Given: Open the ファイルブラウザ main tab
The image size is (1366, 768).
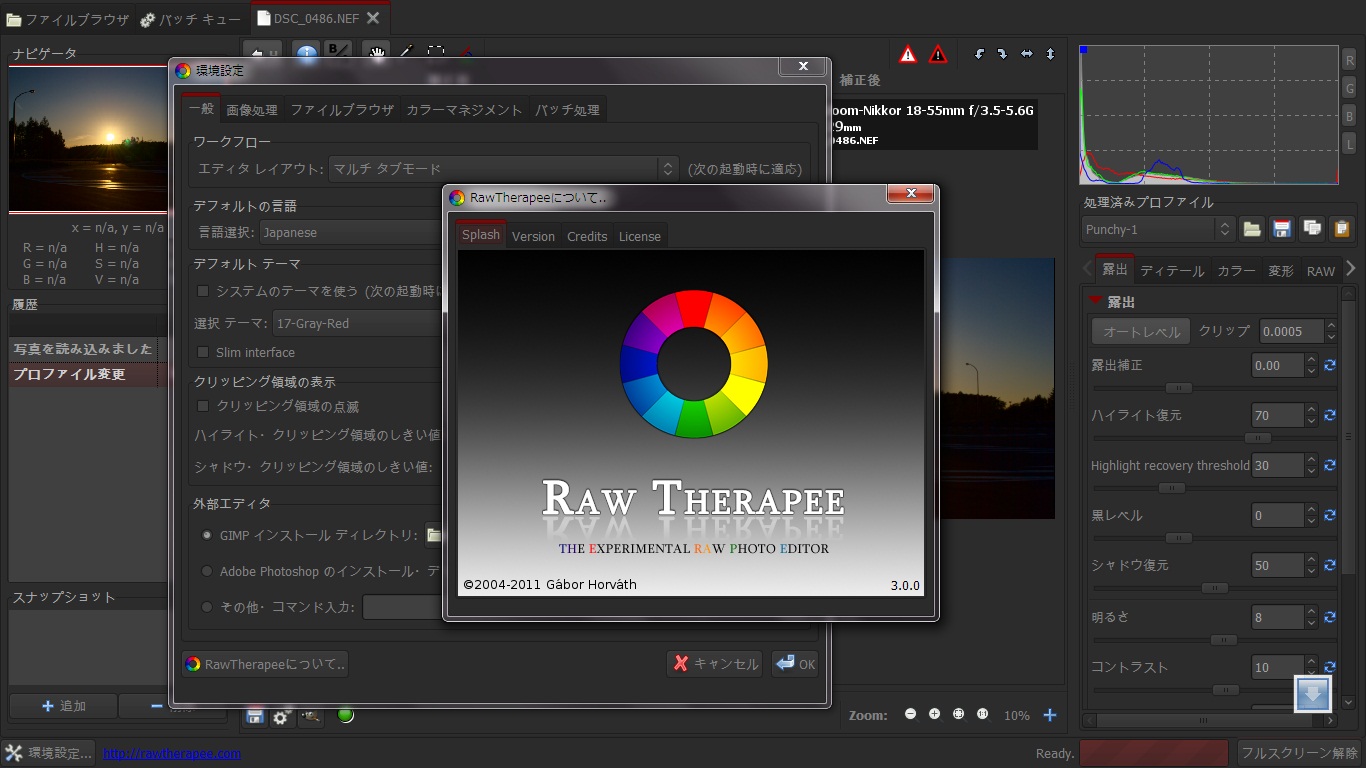Looking at the screenshot, I should 68,19.
